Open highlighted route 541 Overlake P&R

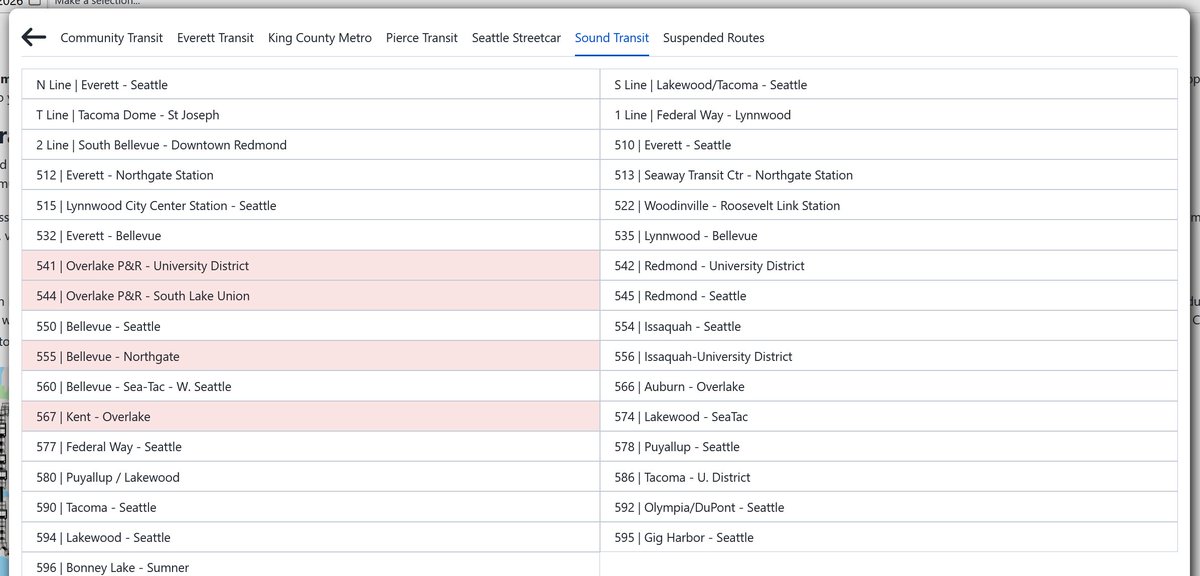pyautogui.click(x=310, y=266)
